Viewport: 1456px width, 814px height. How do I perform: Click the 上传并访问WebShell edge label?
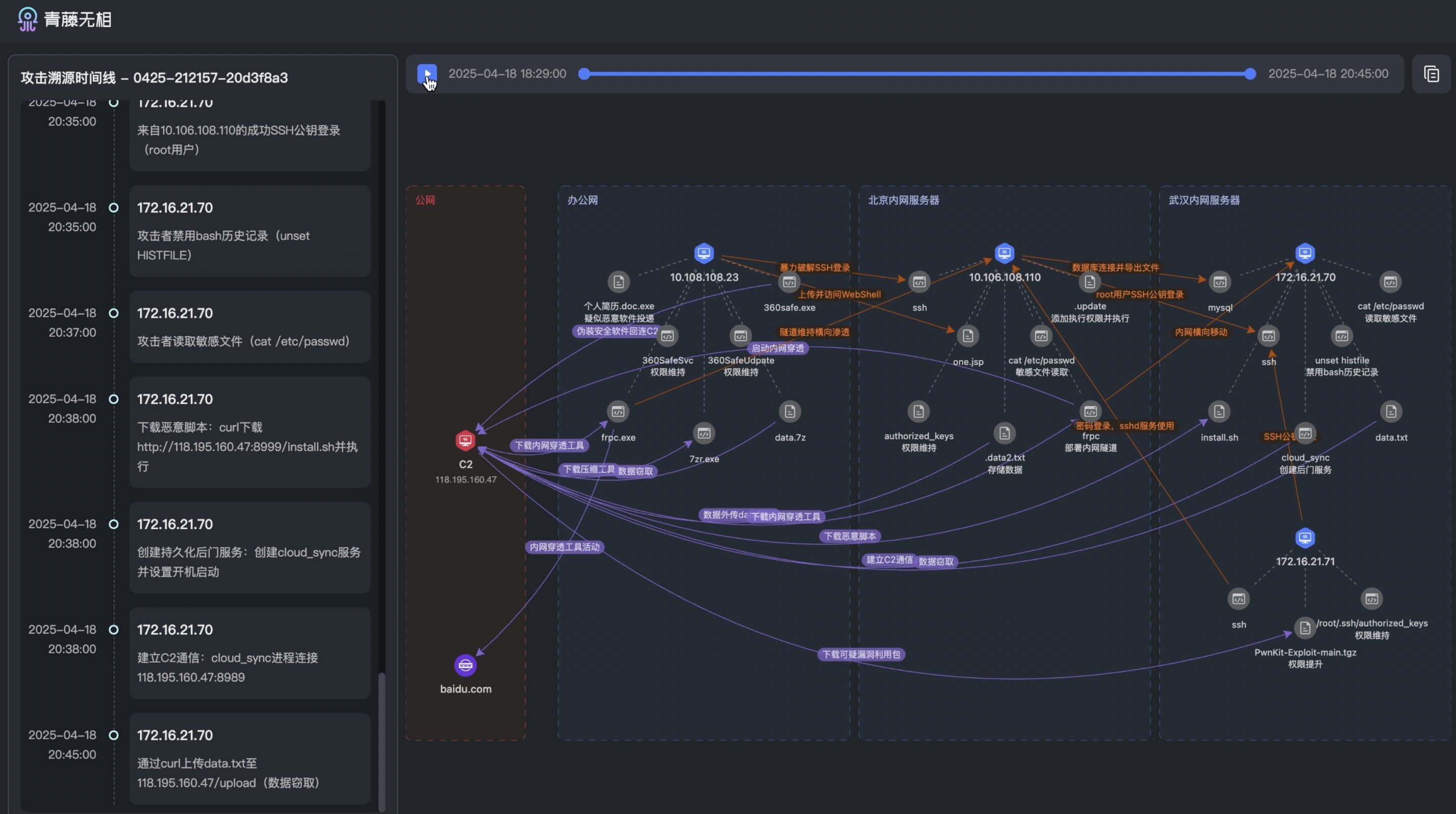[x=839, y=294]
